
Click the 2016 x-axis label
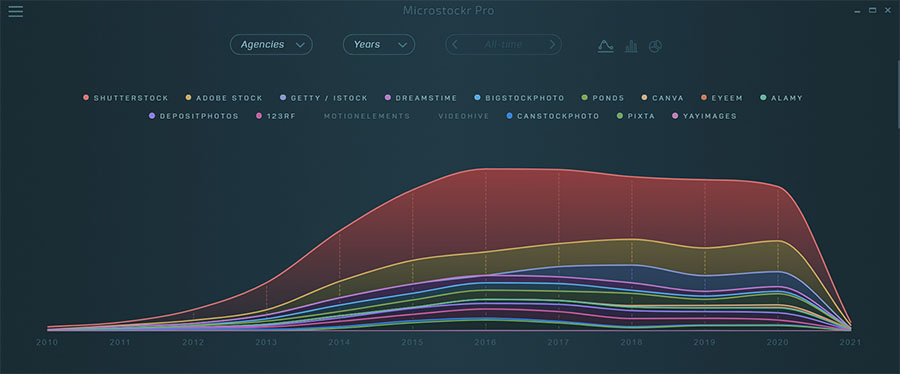(x=485, y=342)
